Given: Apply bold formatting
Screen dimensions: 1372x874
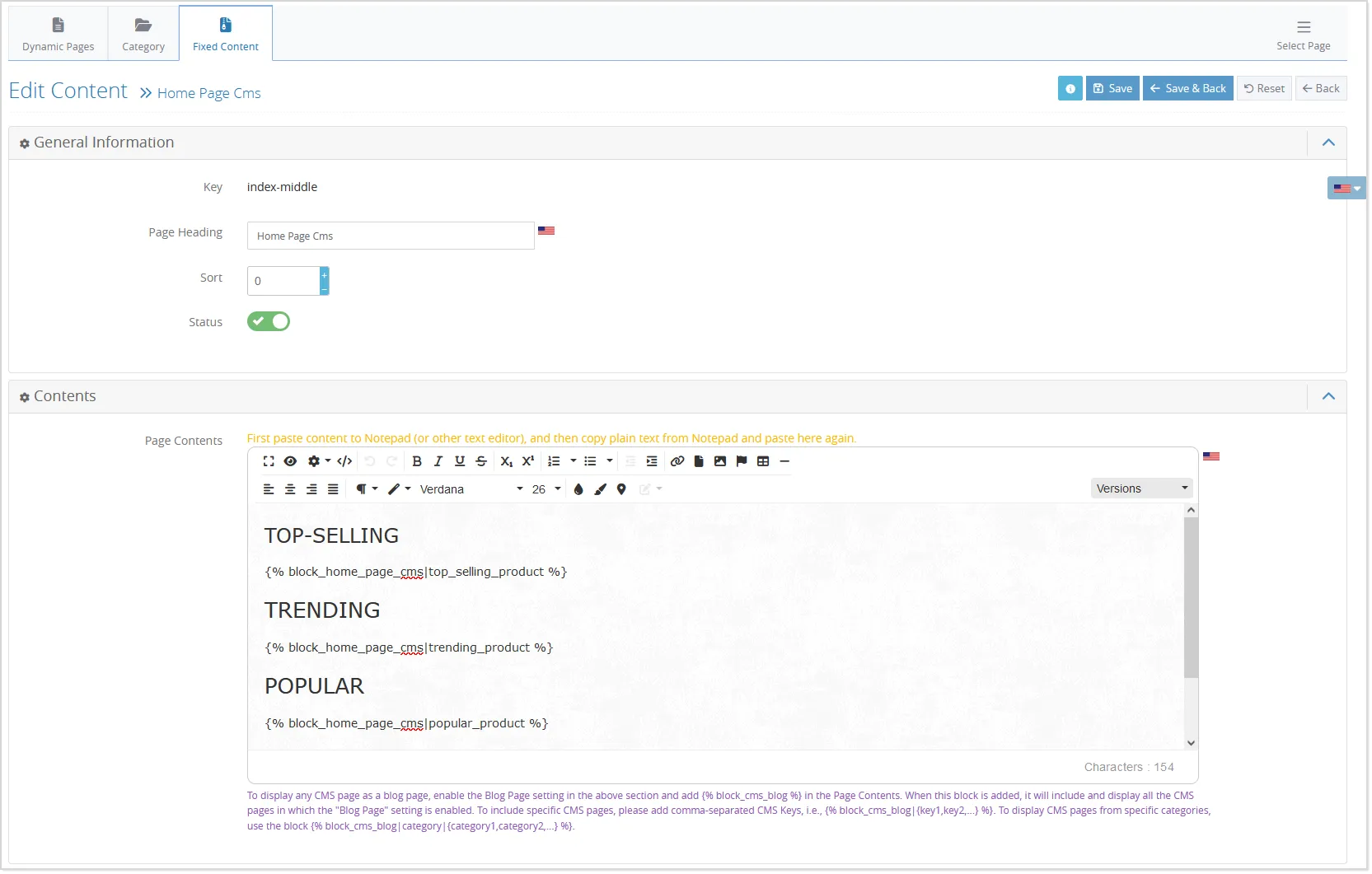Looking at the screenshot, I should pyautogui.click(x=417, y=462).
